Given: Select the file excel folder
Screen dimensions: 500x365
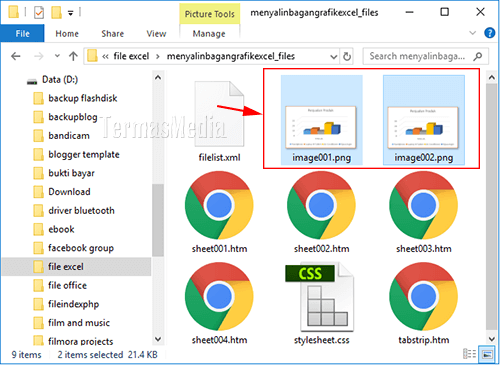Looking at the screenshot, I should (76, 266).
